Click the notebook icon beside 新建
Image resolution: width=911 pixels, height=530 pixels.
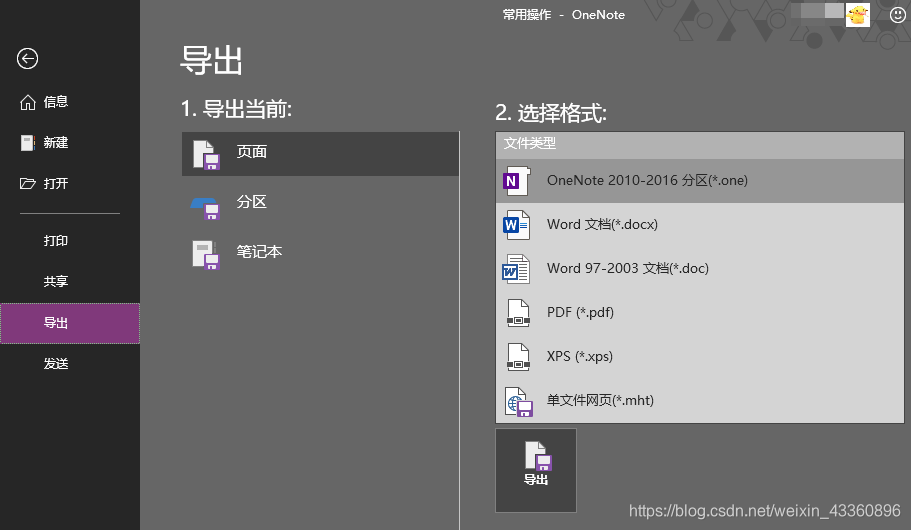27,143
